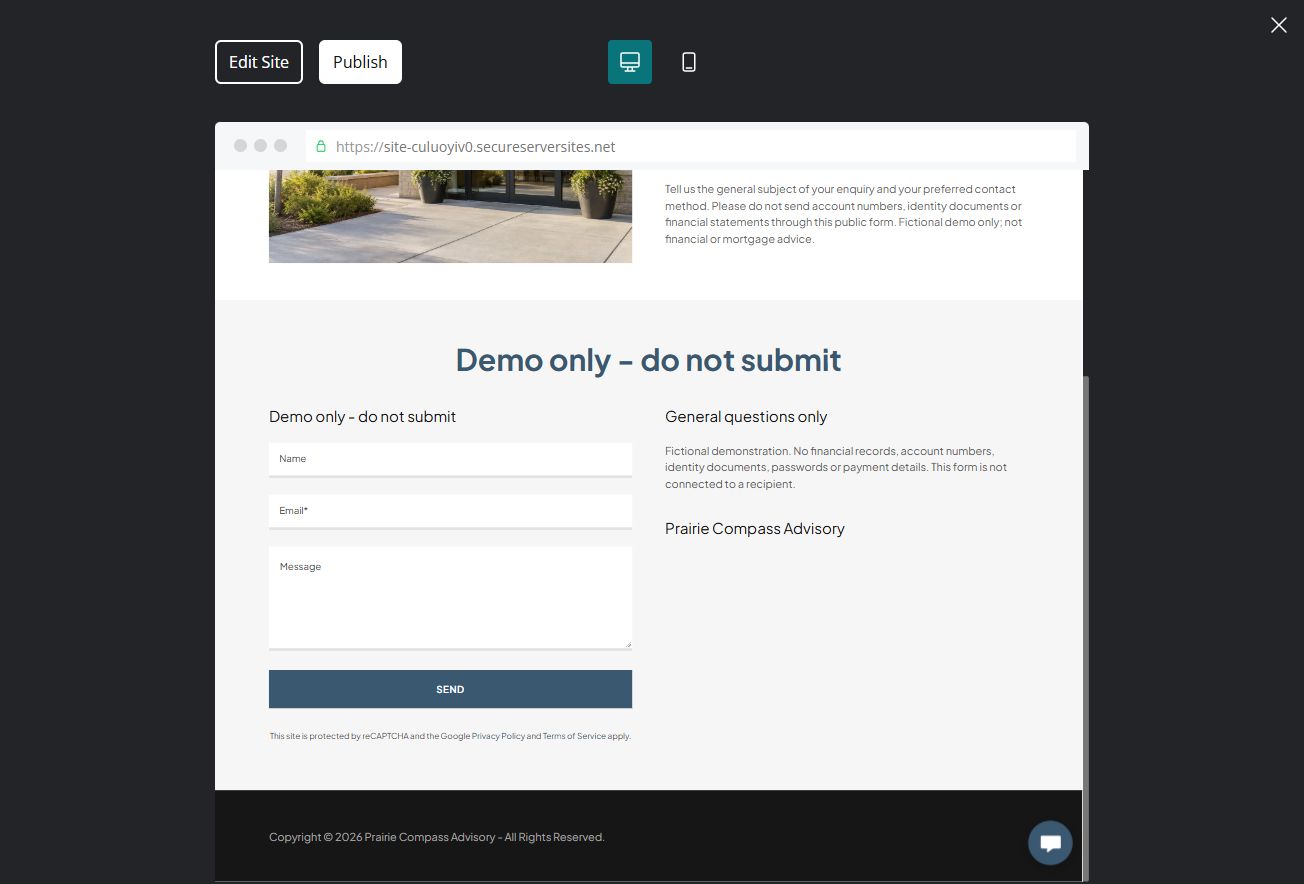
Task: Focus the Email input field
Action: (x=450, y=511)
